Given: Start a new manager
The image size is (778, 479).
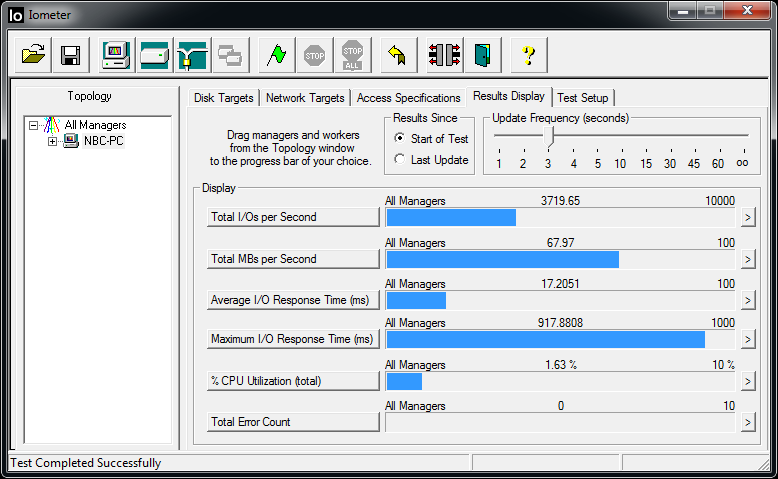Looking at the screenshot, I should point(116,55).
